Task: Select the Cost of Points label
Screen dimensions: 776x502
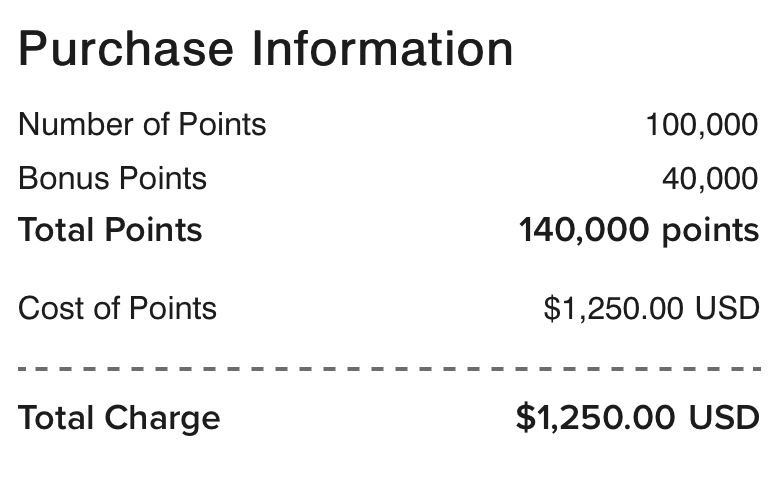Action: [x=117, y=308]
